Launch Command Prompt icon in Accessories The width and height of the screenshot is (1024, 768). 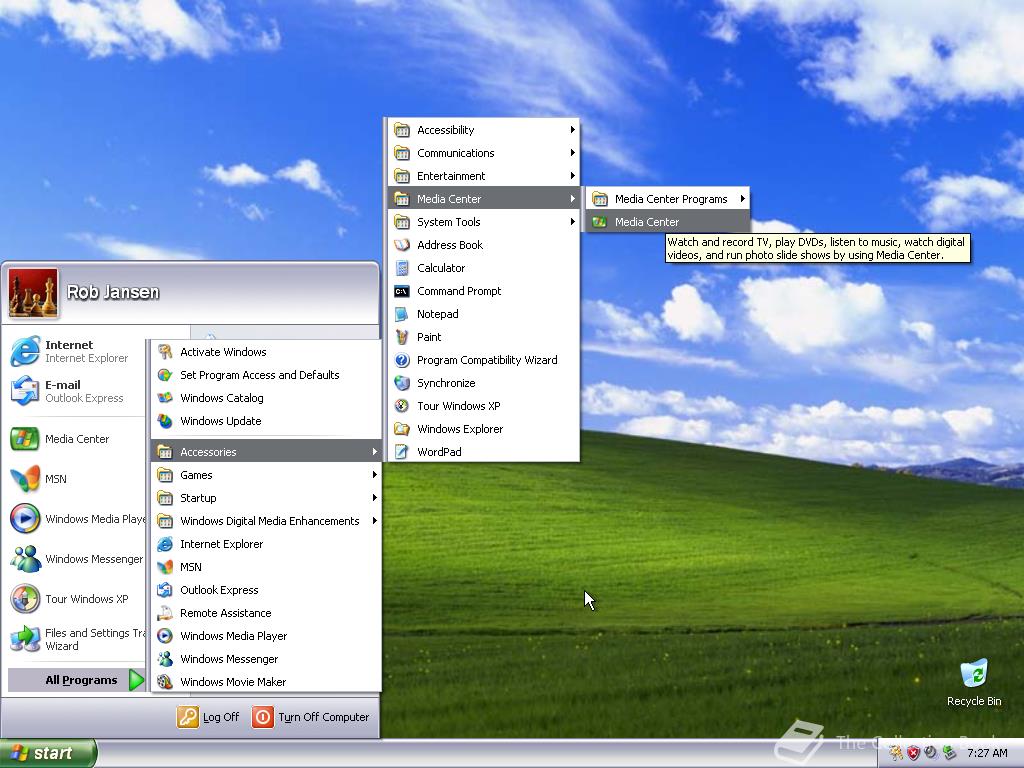click(x=402, y=291)
